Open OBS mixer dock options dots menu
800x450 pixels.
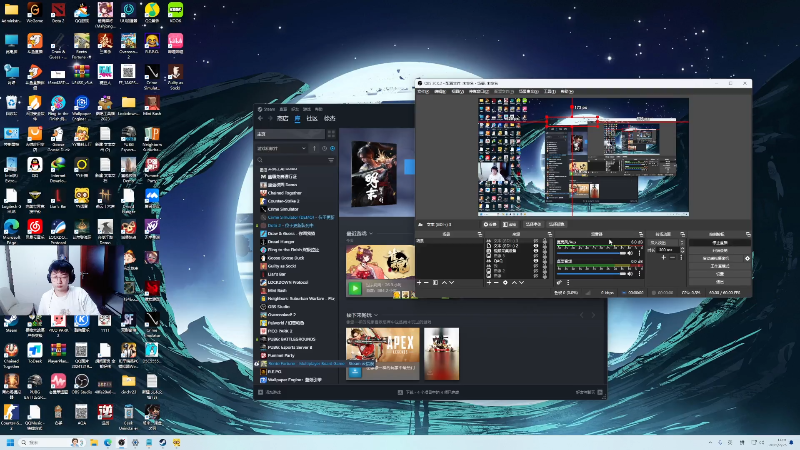[x=568, y=282]
